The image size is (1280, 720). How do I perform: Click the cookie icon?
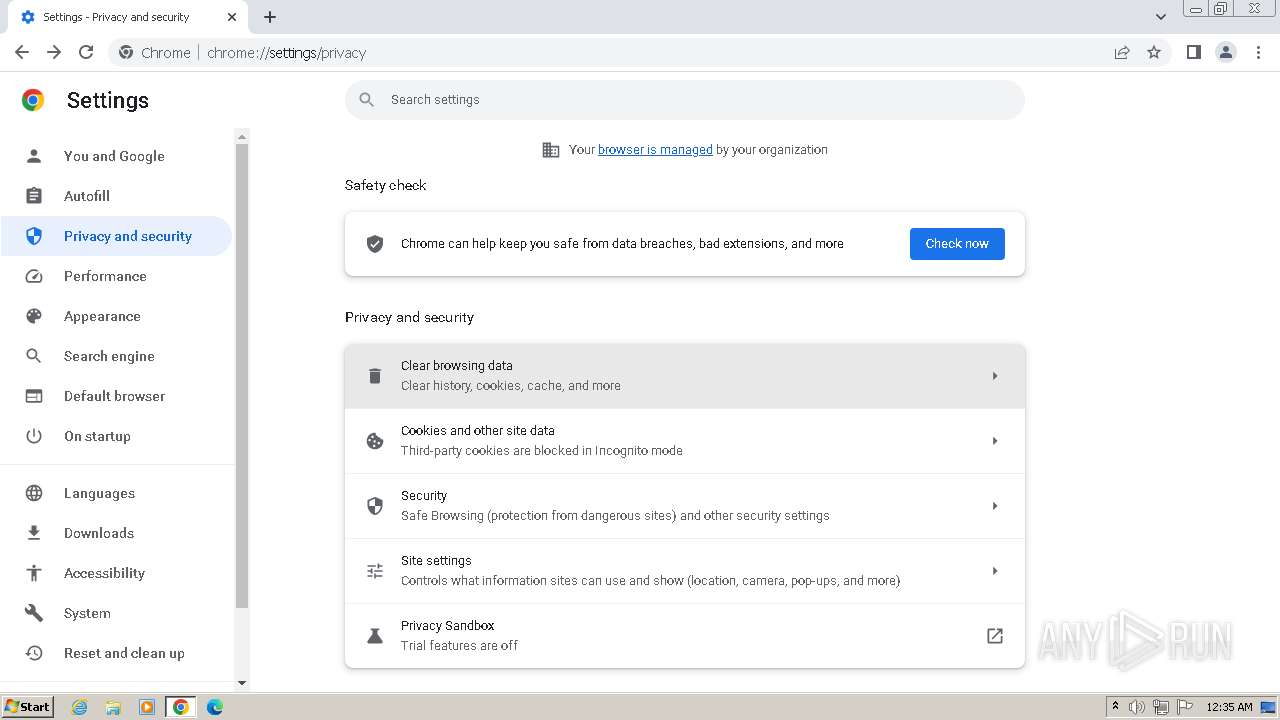coord(375,441)
